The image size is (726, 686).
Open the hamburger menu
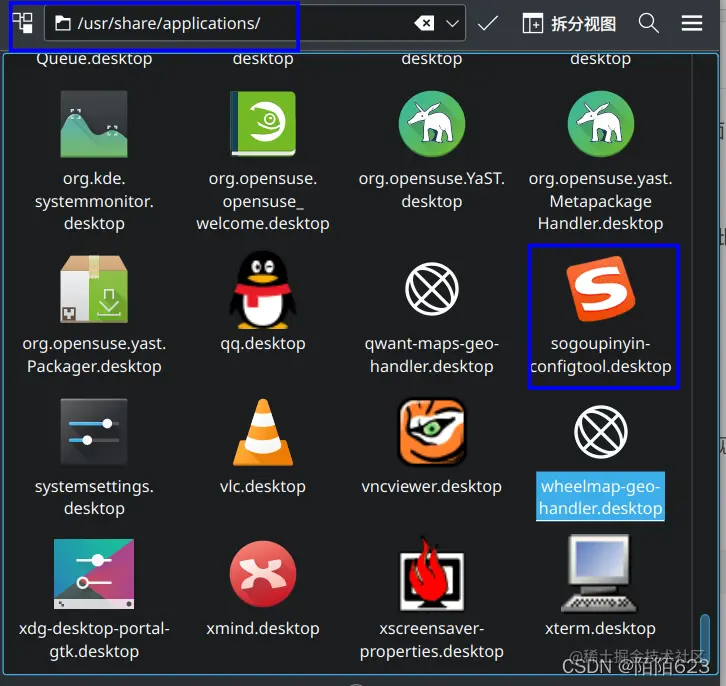tap(692, 23)
